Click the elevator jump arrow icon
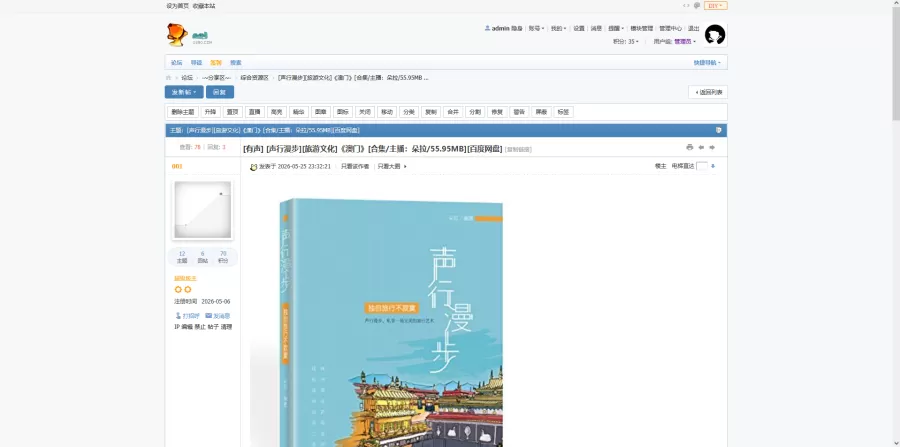This screenshot has width=900, height=447. click(x=713, y=166)
